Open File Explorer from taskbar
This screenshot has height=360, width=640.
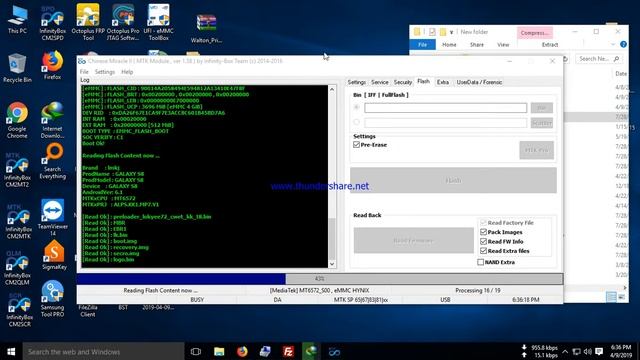click(219, 351)
